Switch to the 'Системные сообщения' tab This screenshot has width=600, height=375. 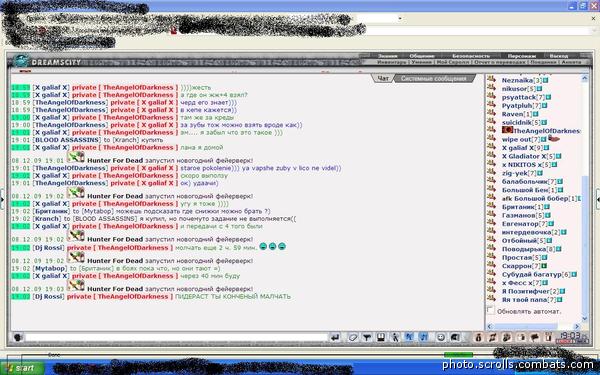[433, 79]
